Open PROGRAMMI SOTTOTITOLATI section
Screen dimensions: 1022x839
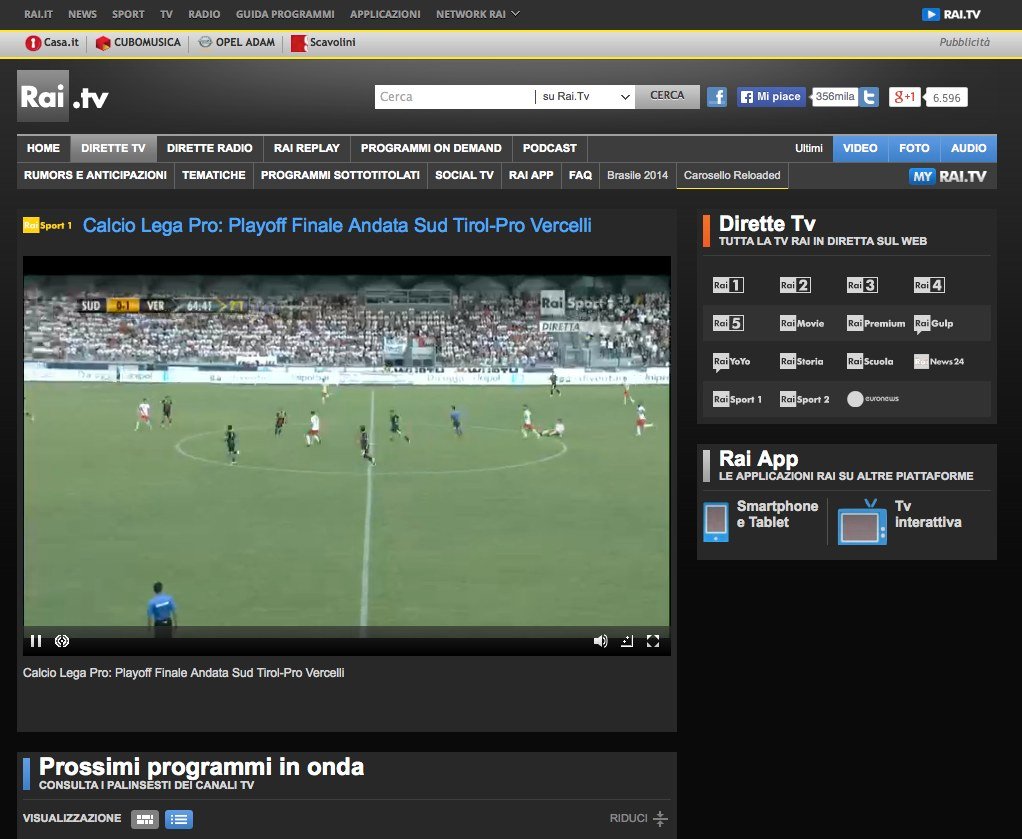[340, 175]
